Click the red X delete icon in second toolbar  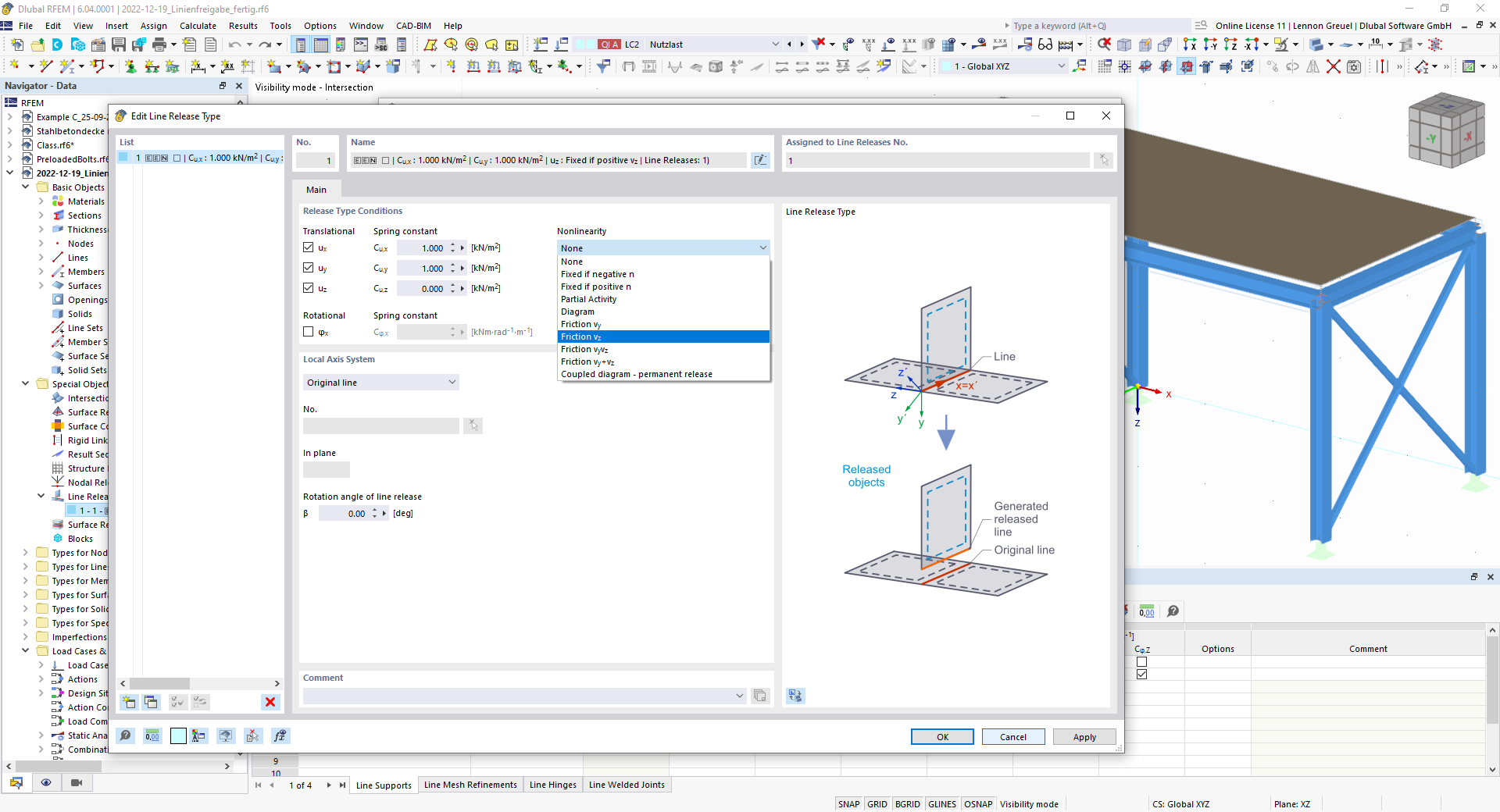point(1334,66)
